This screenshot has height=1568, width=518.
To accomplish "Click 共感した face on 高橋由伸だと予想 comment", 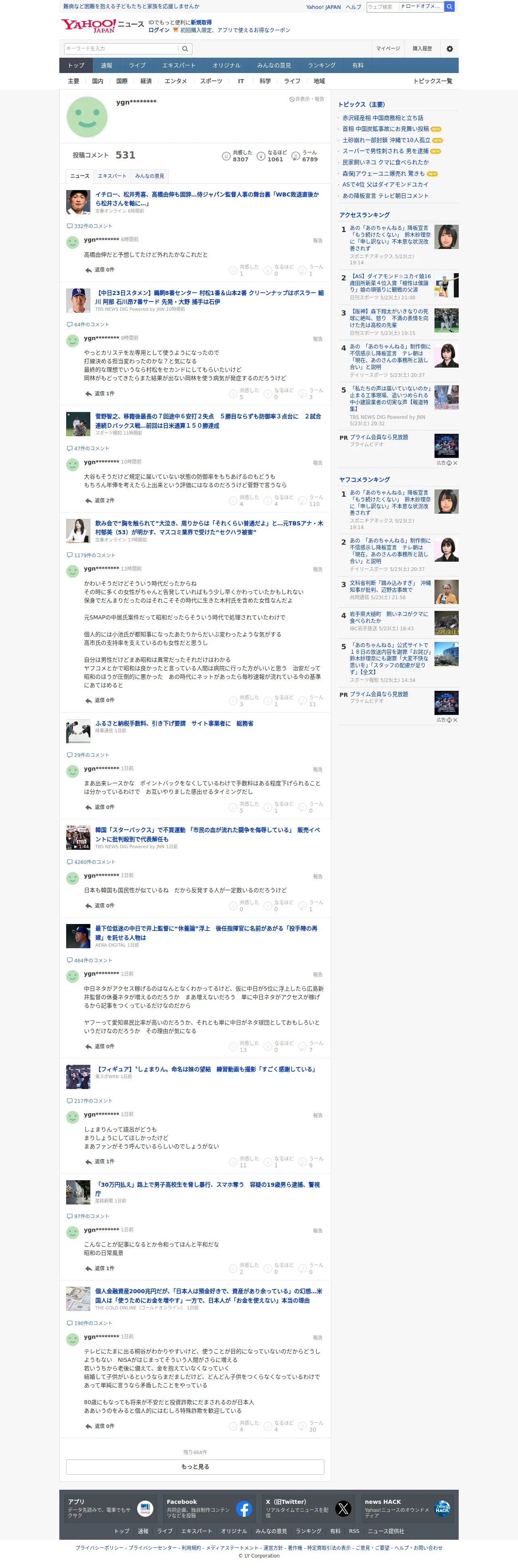I will coord(233,270).
